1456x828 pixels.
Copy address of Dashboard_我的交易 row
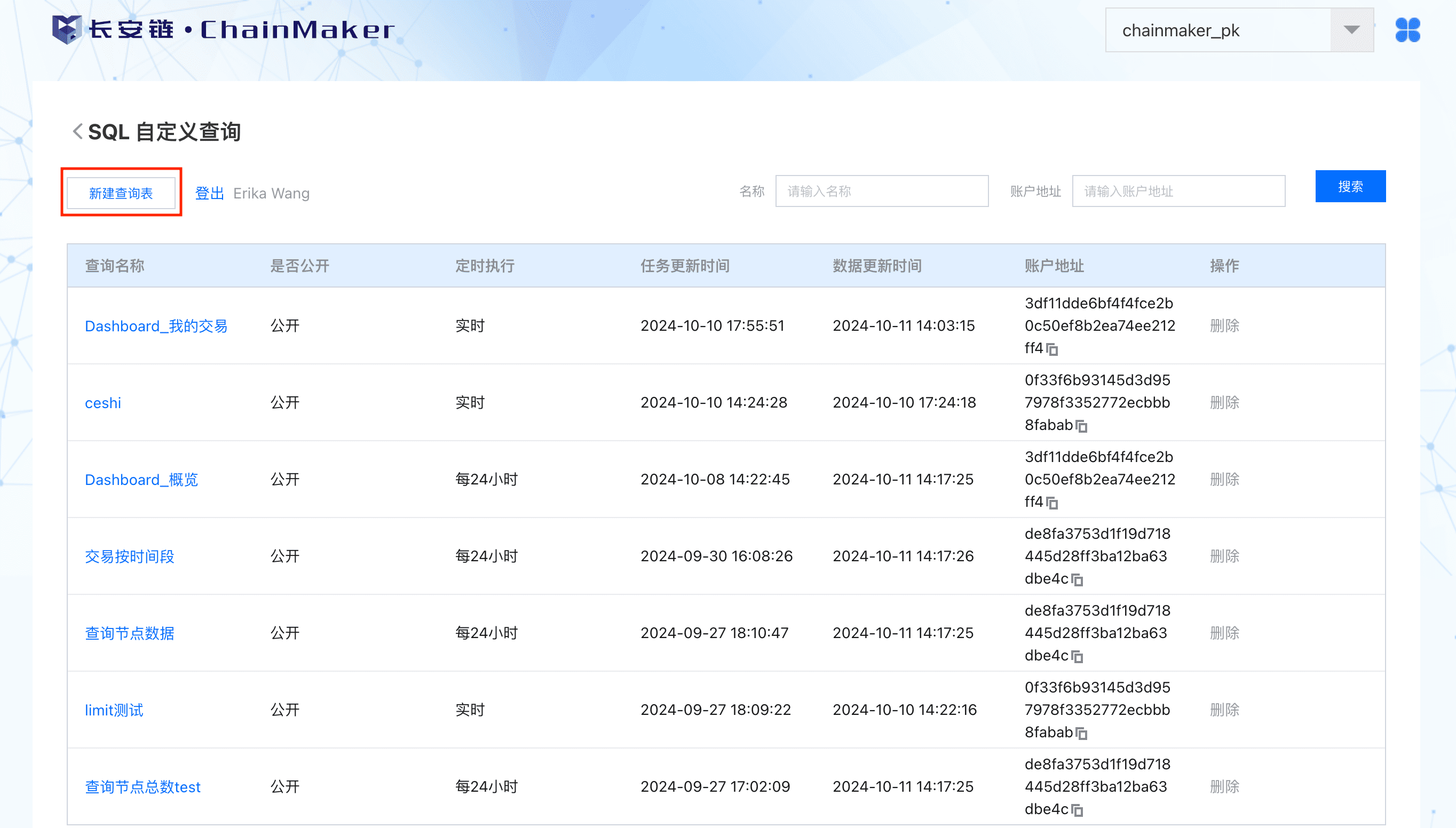click(1052, 349)
